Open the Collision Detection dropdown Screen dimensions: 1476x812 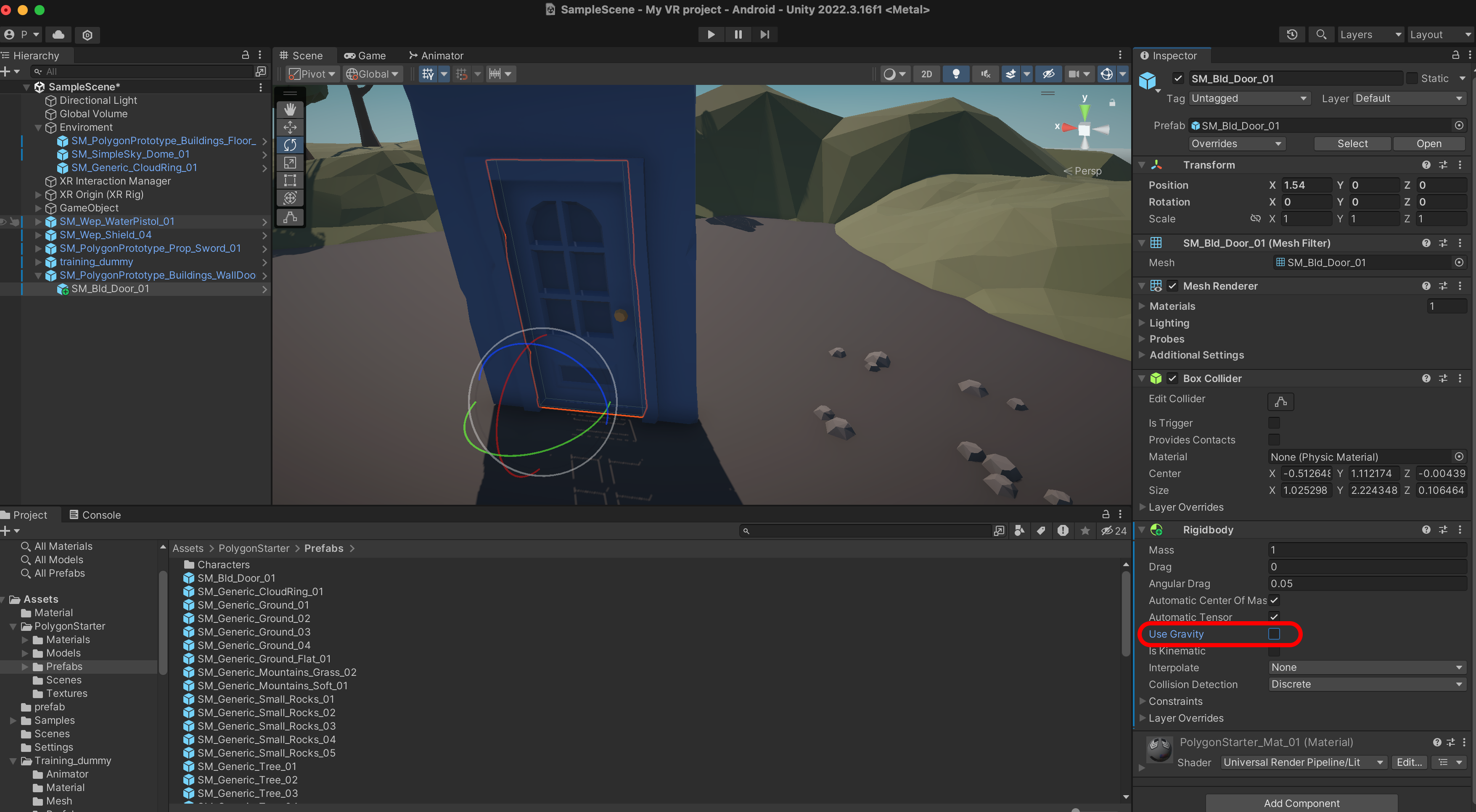coord(1366,684)
